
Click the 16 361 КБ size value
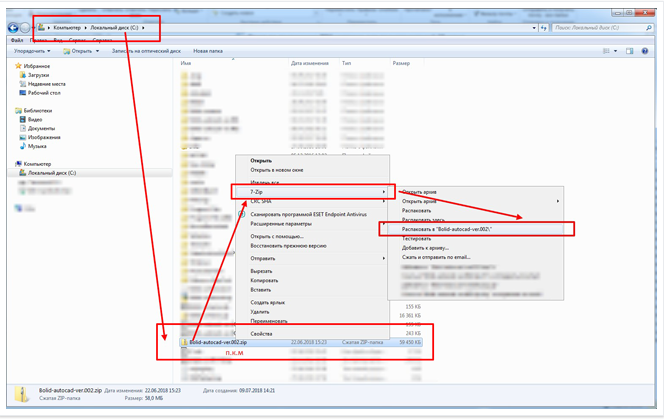pyautogui.click(x=410, y=316)
